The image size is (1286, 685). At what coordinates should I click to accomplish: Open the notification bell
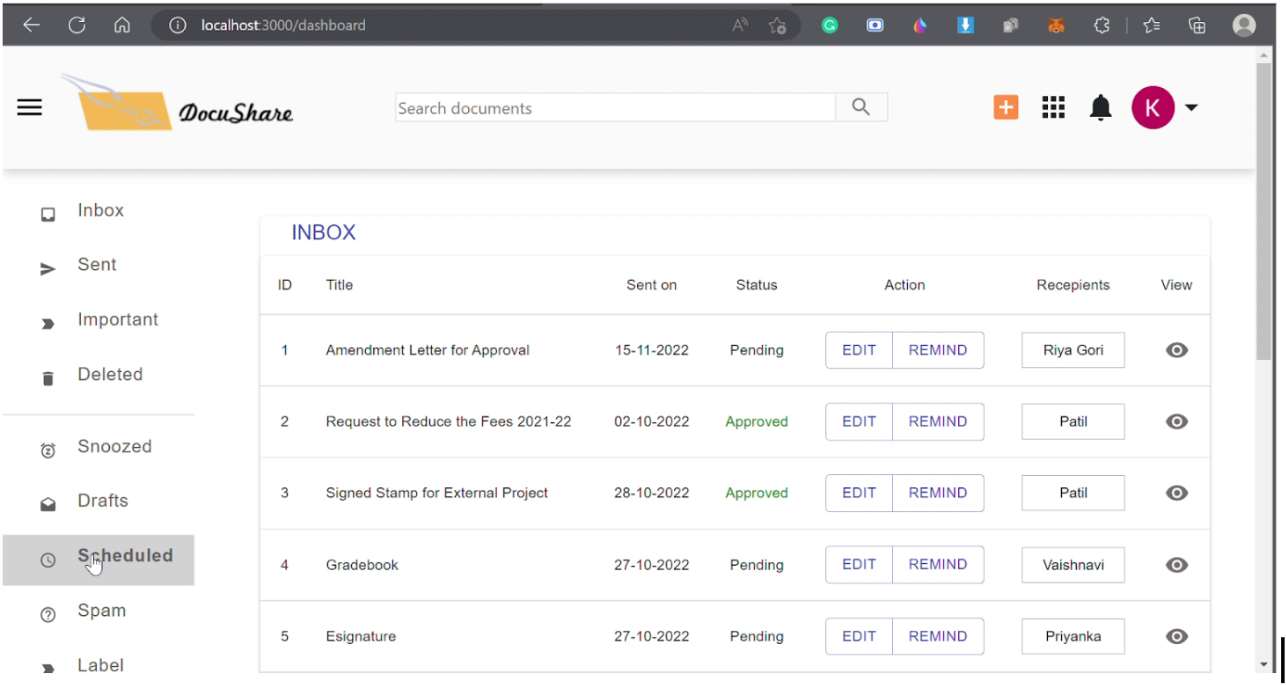(1100, 107)
